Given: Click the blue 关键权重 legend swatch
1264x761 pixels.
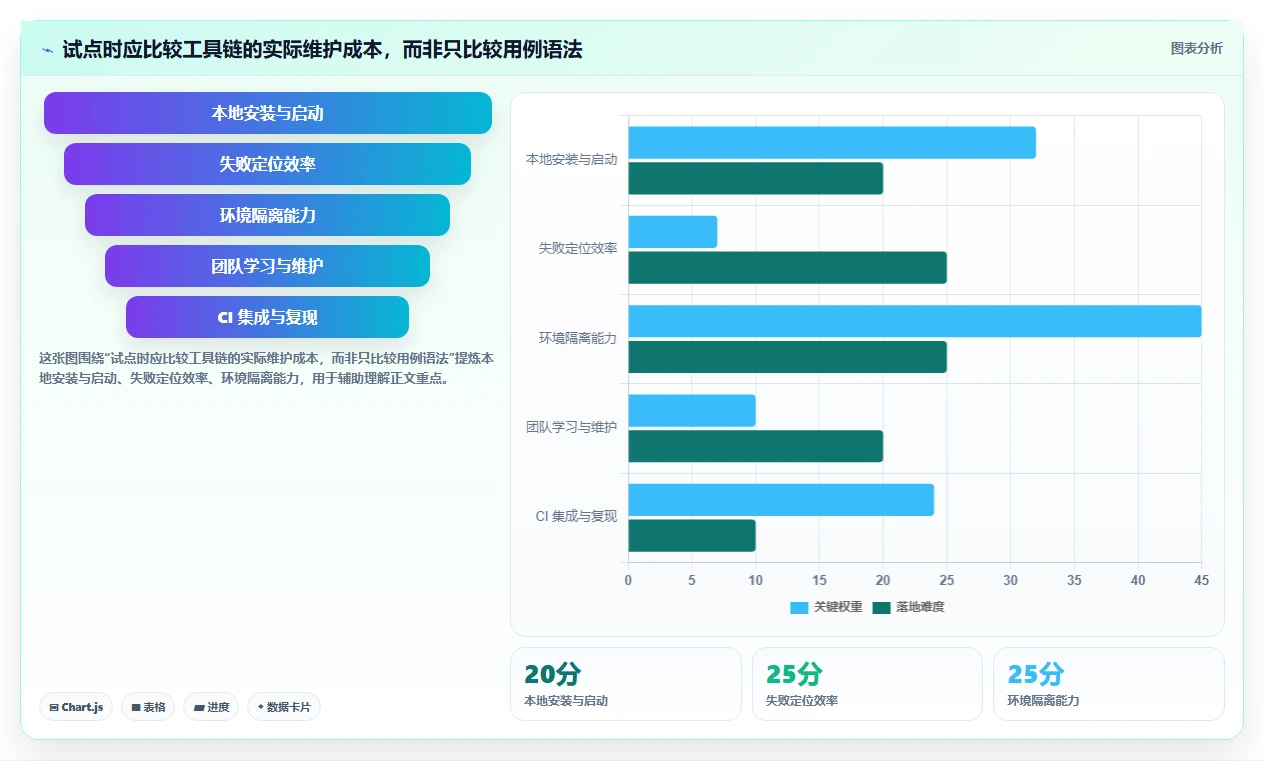Looking at the screenshot, I should 799,607.
